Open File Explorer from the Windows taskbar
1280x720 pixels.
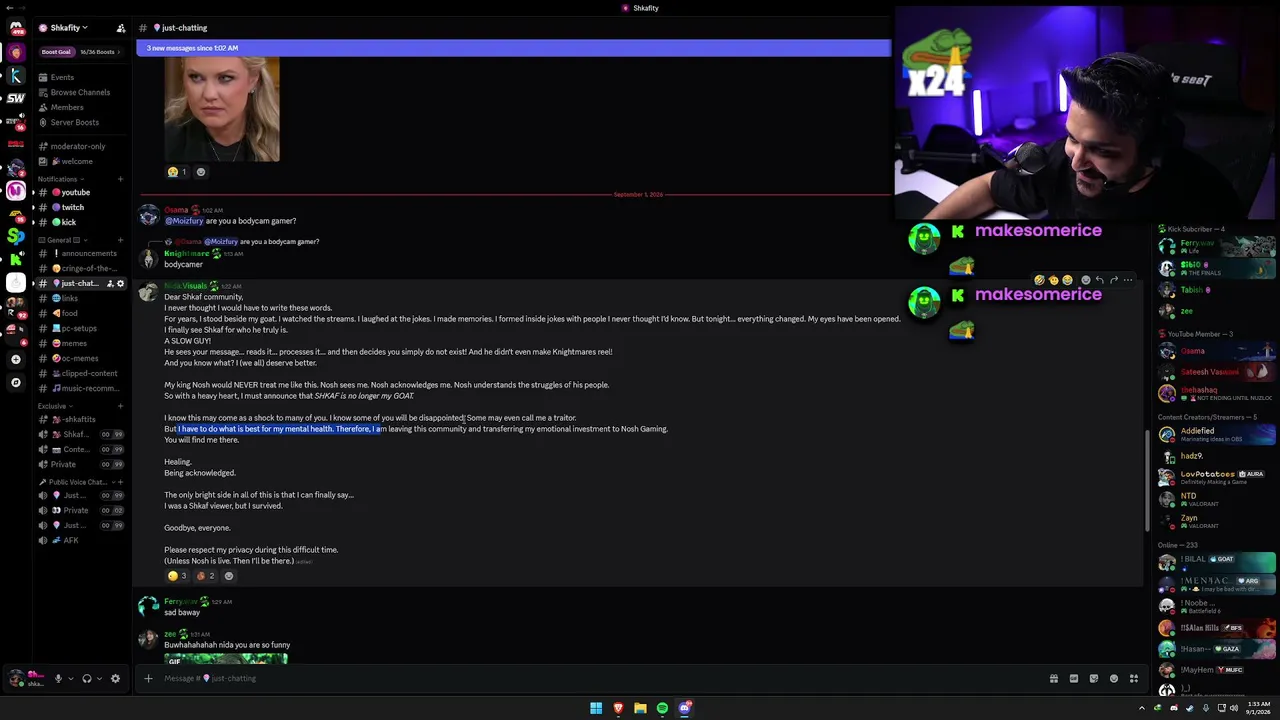(640, 708)
